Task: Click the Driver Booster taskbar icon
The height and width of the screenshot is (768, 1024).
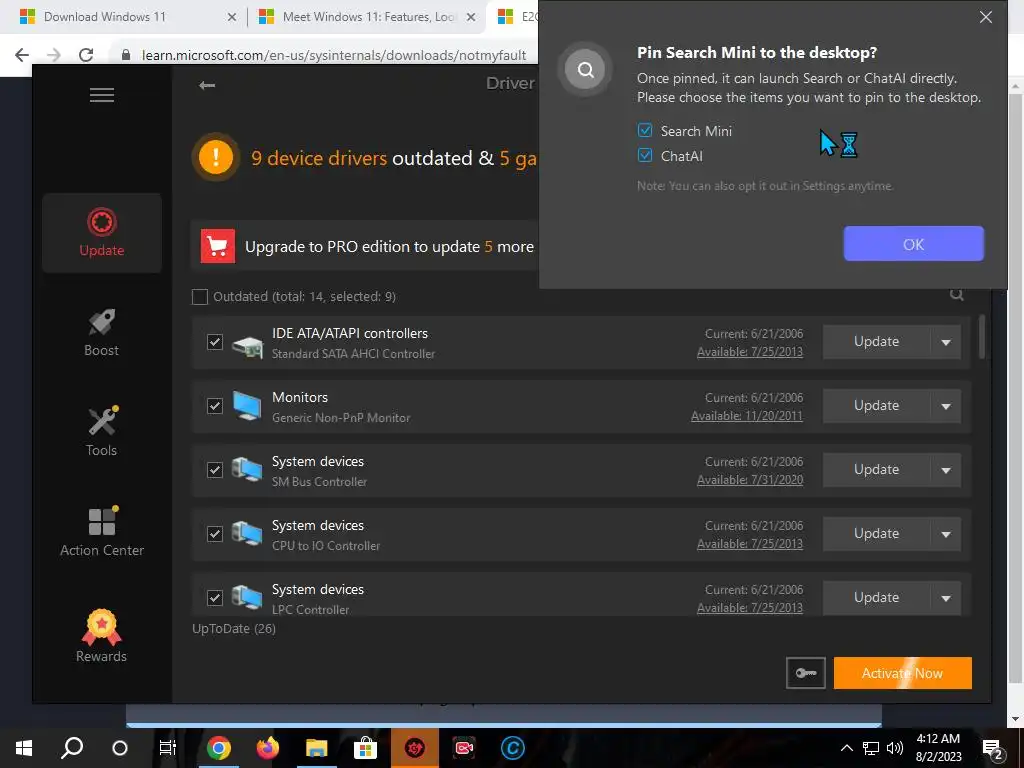Action: [x=415, y=748]
